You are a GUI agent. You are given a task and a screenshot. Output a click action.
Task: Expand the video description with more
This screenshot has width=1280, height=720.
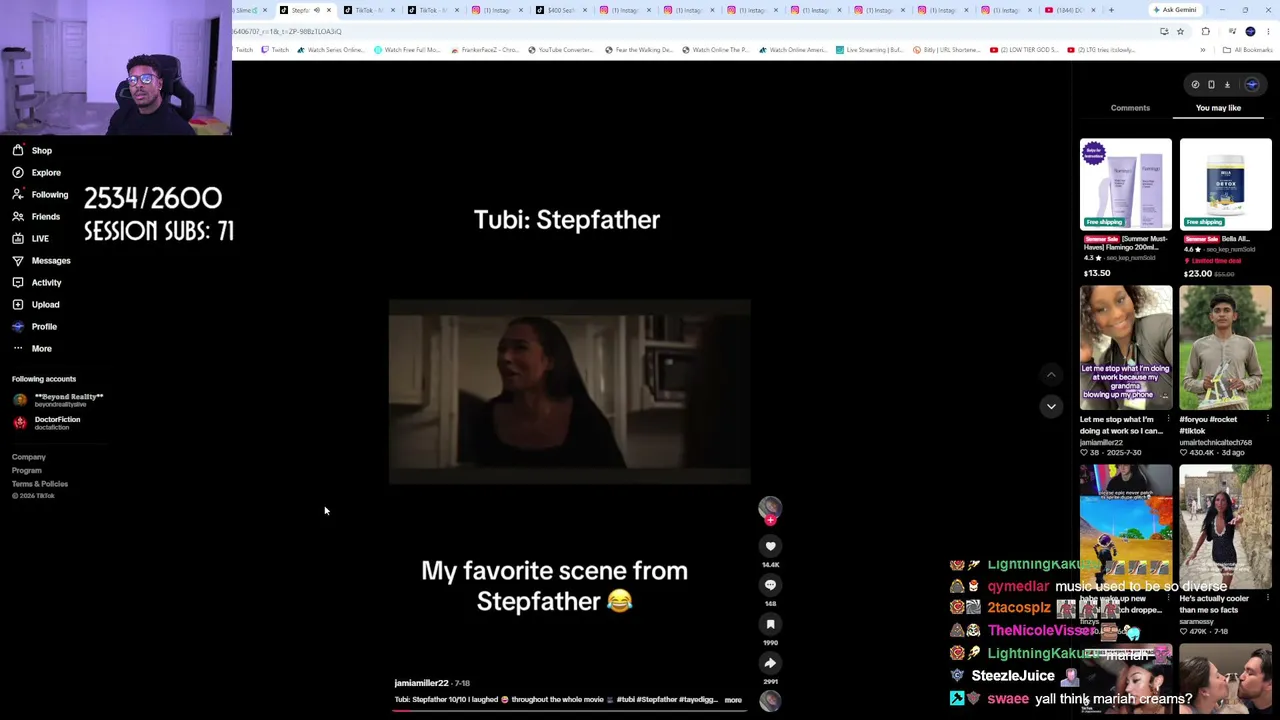(x=733, y=700)
